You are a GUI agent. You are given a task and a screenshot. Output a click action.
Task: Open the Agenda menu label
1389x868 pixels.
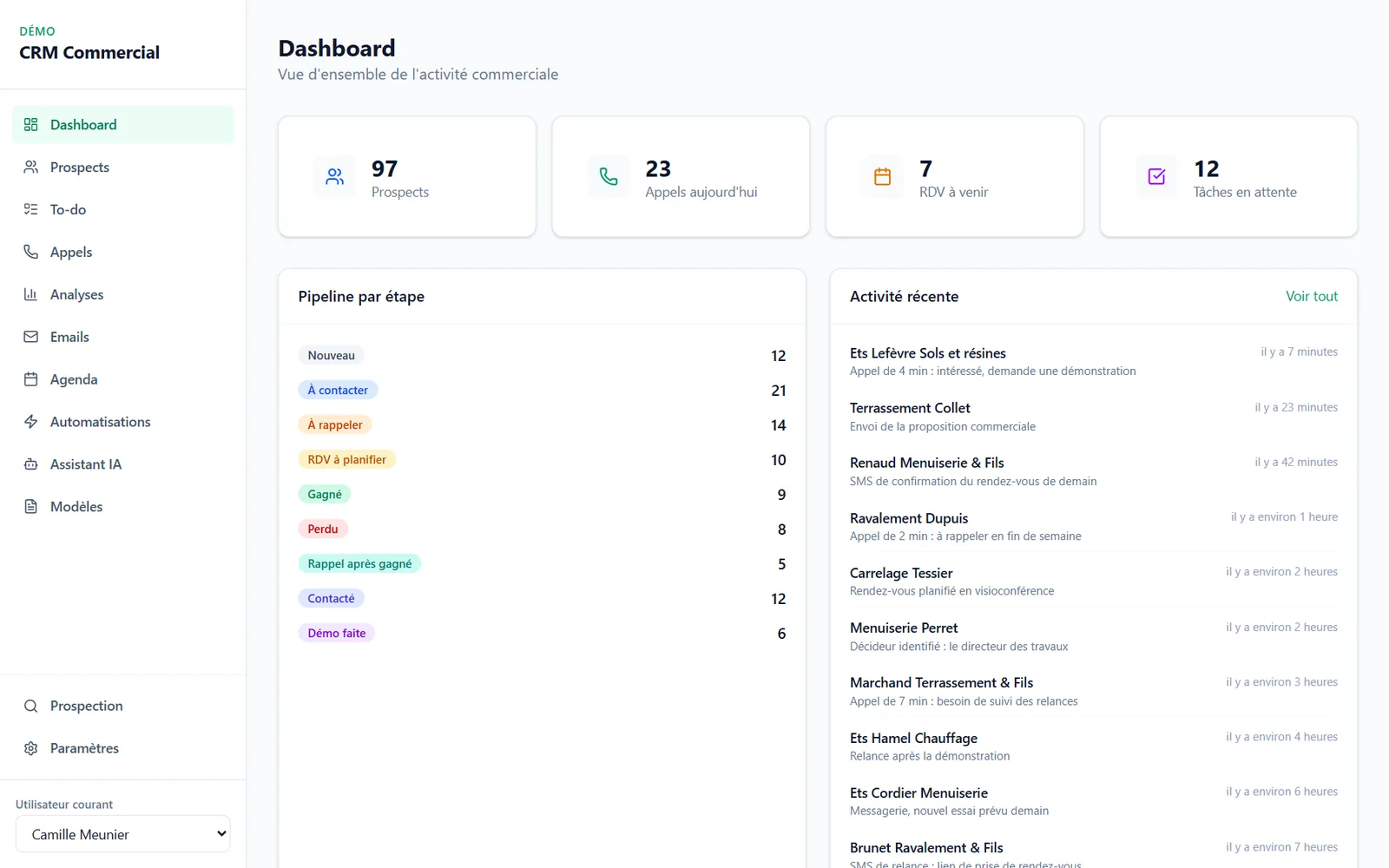[74, 380]
